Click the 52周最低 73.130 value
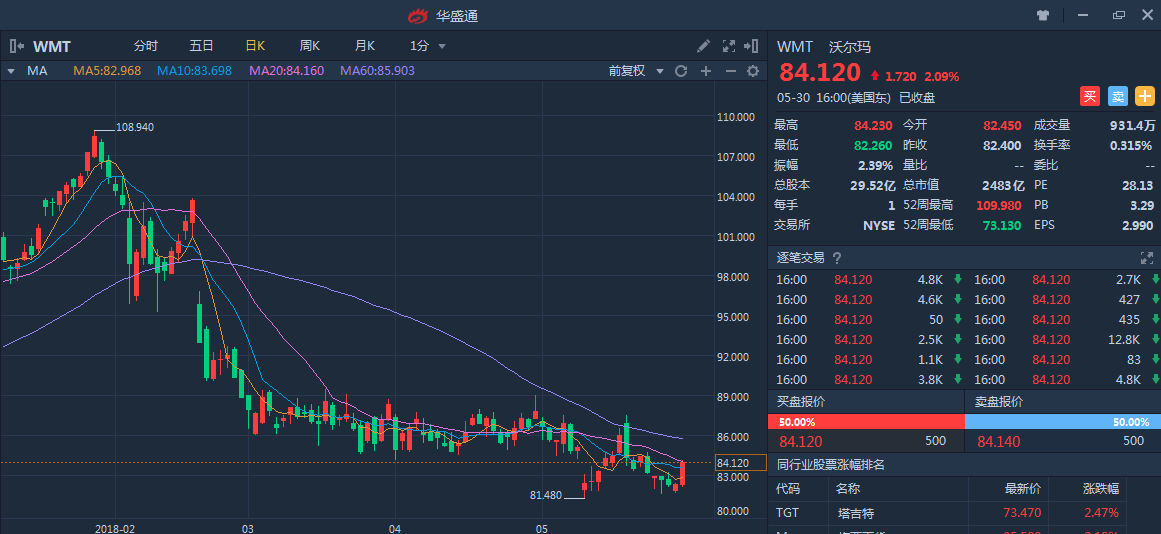The width and height of the screenshot is (1161, 534). pyautogui.click(x=1003, y=225)
